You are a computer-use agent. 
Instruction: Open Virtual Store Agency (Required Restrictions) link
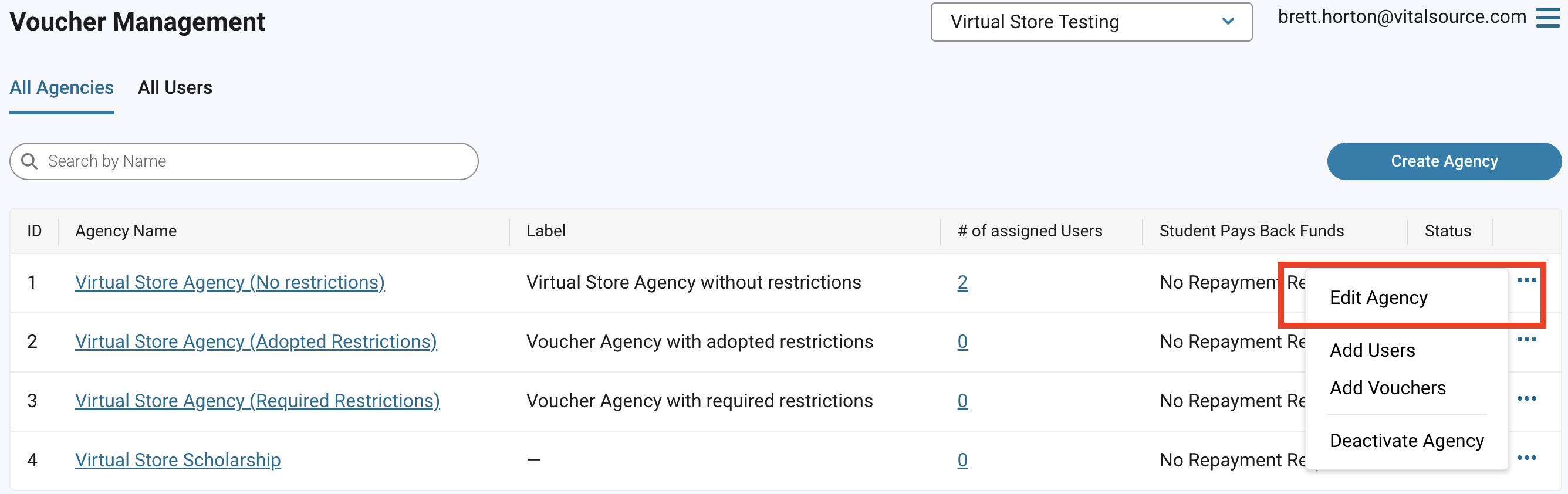click(x=258, y=401)
